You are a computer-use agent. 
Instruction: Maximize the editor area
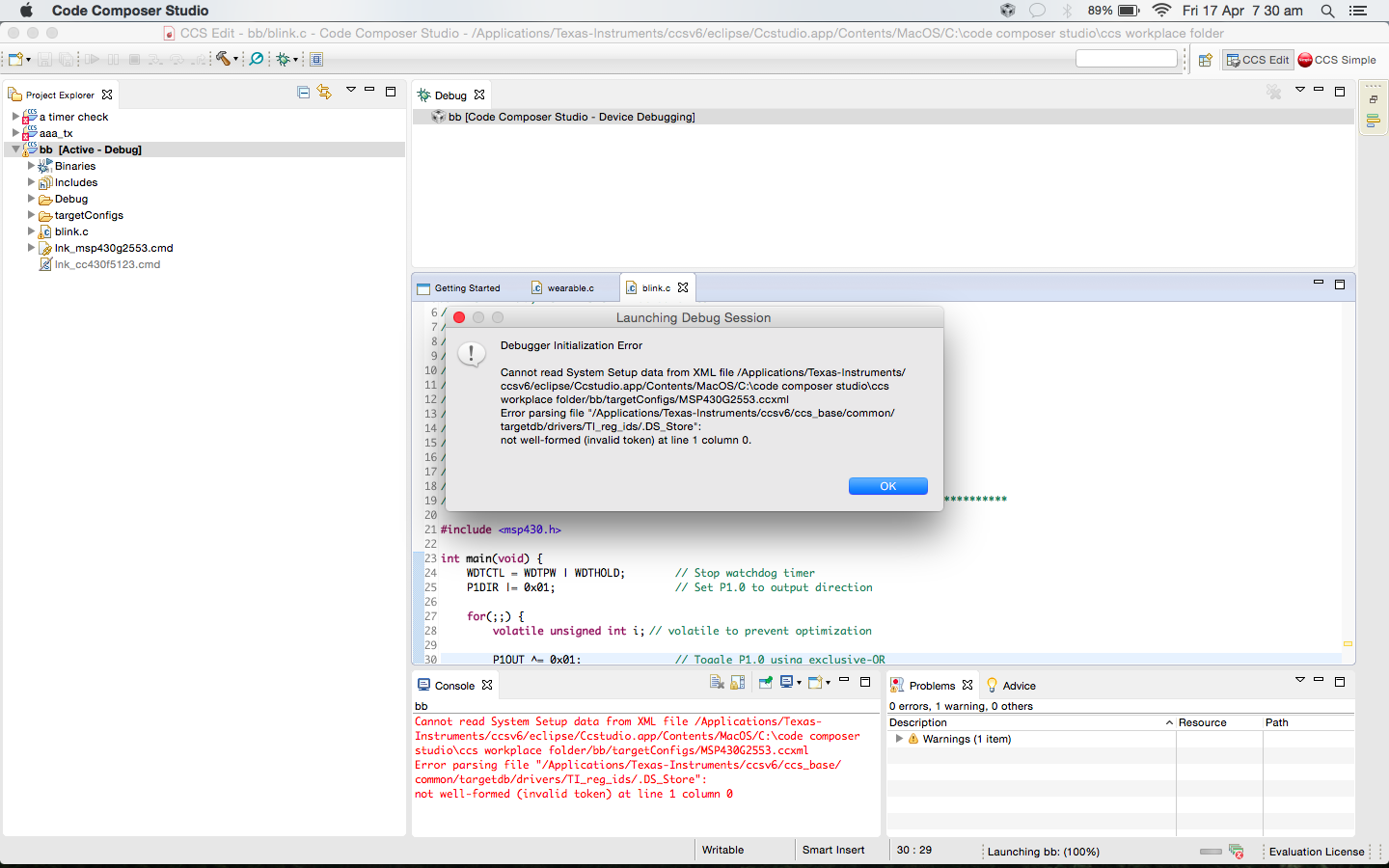[1340, 285]
